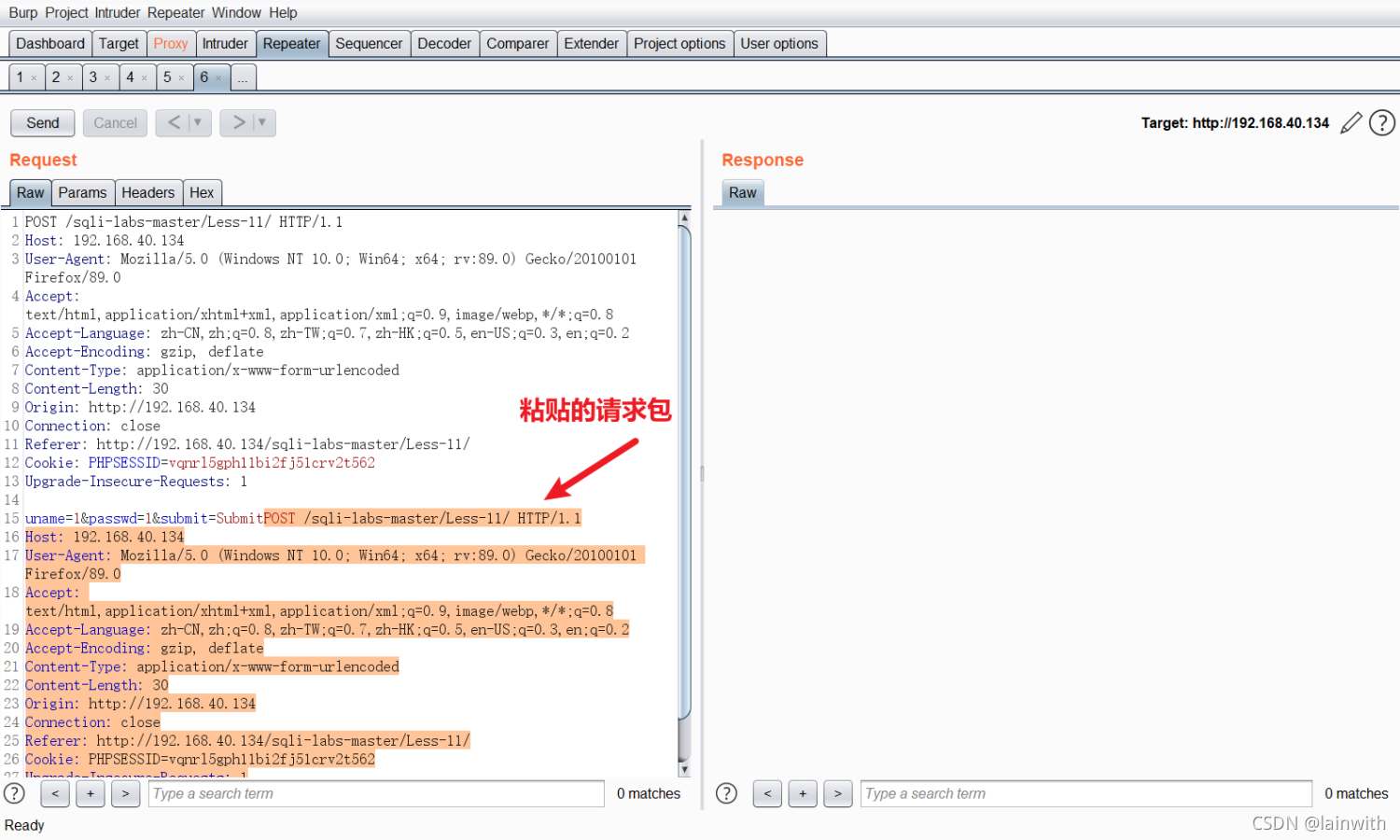Open request search help icon
The image size is (1400, 840).
tap(15, 793)
